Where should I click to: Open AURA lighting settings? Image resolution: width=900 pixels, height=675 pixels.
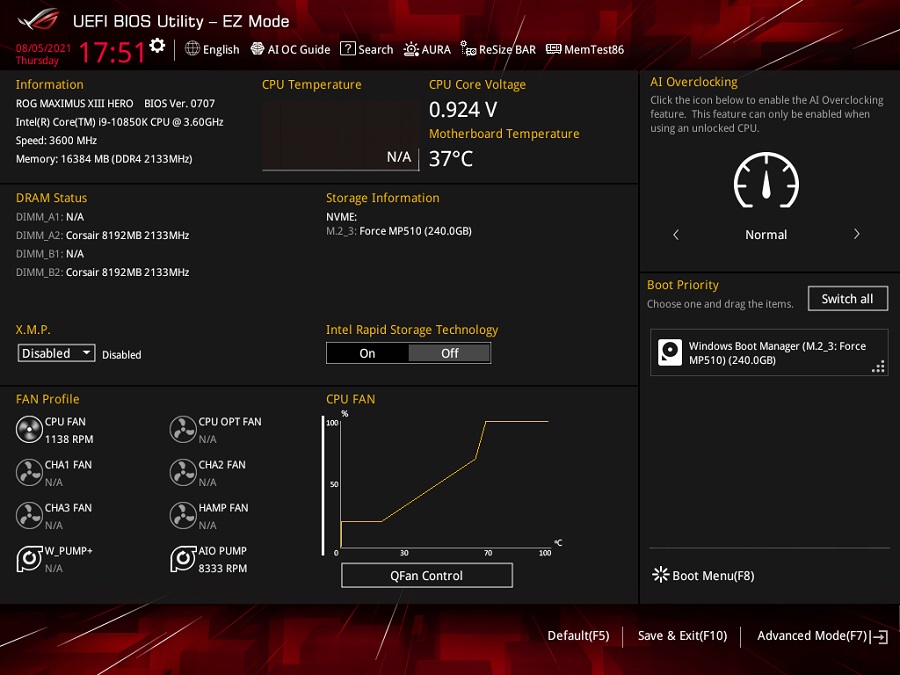coord(426,49)
